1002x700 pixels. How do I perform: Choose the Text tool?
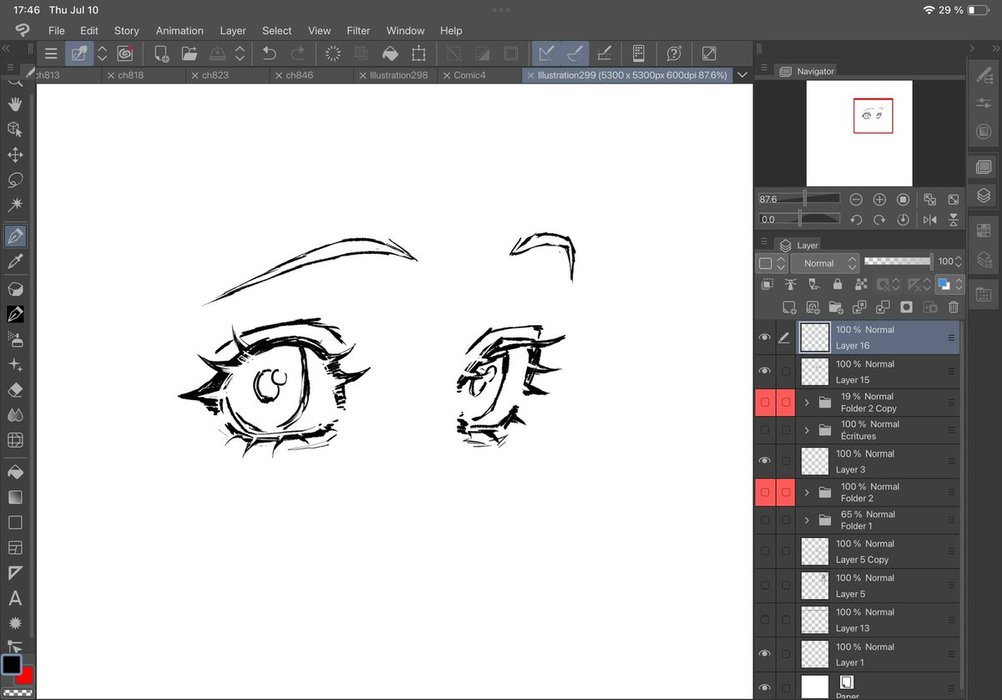[x=15, y=598]
